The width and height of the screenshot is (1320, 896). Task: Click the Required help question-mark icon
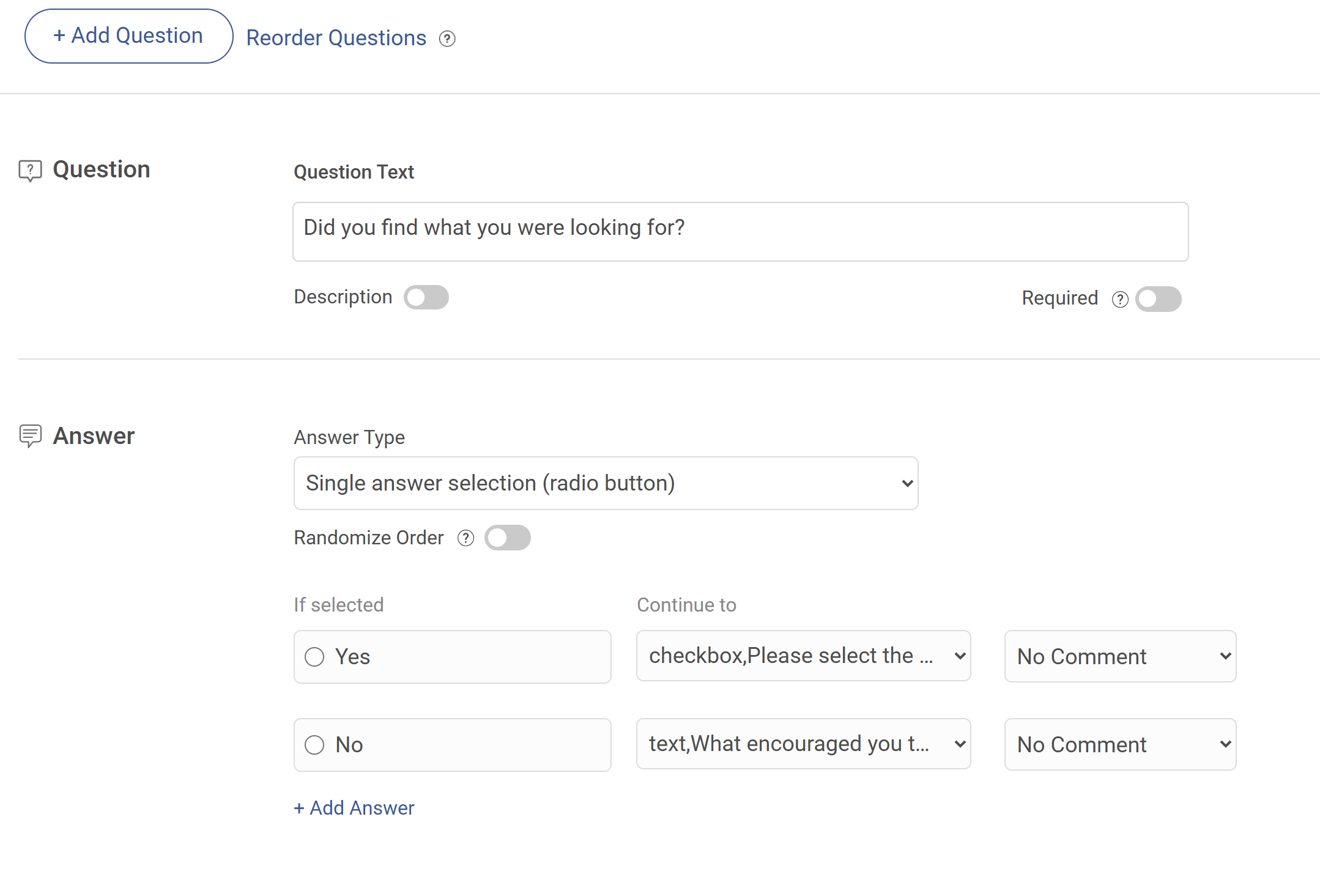tap(1120, 299)
